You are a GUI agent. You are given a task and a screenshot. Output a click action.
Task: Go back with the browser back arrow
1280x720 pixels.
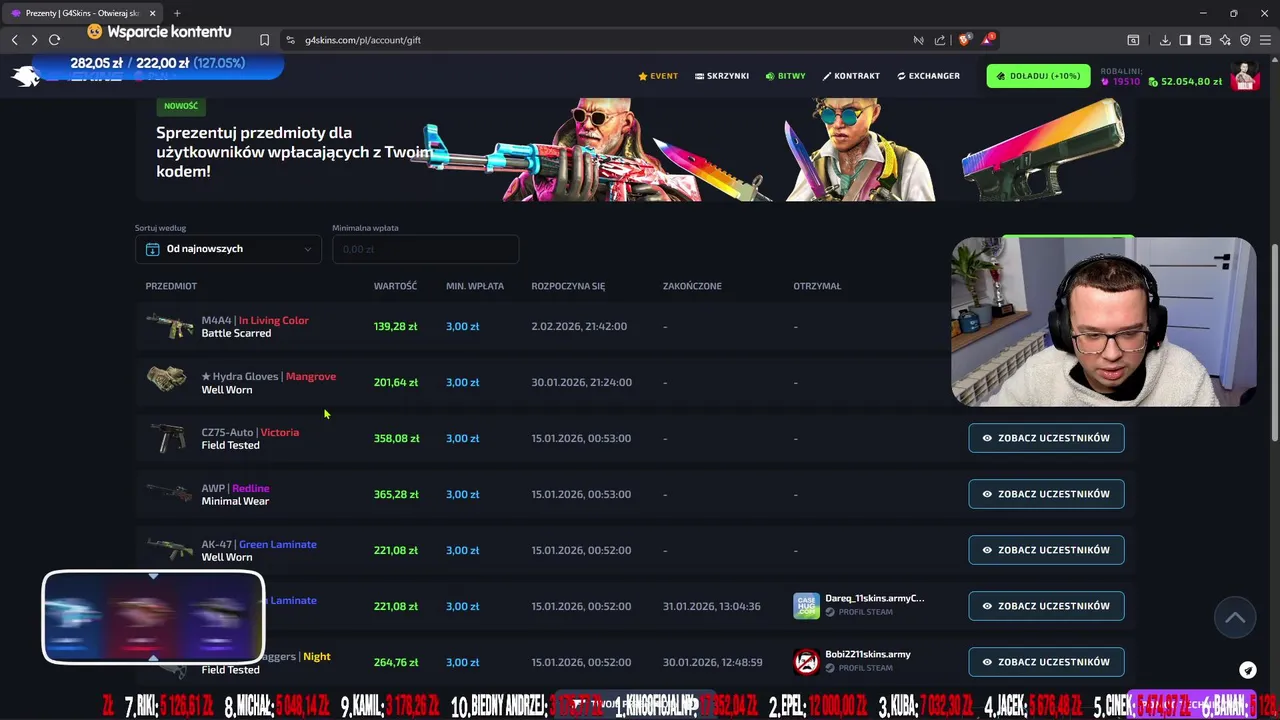click(14, 40)
